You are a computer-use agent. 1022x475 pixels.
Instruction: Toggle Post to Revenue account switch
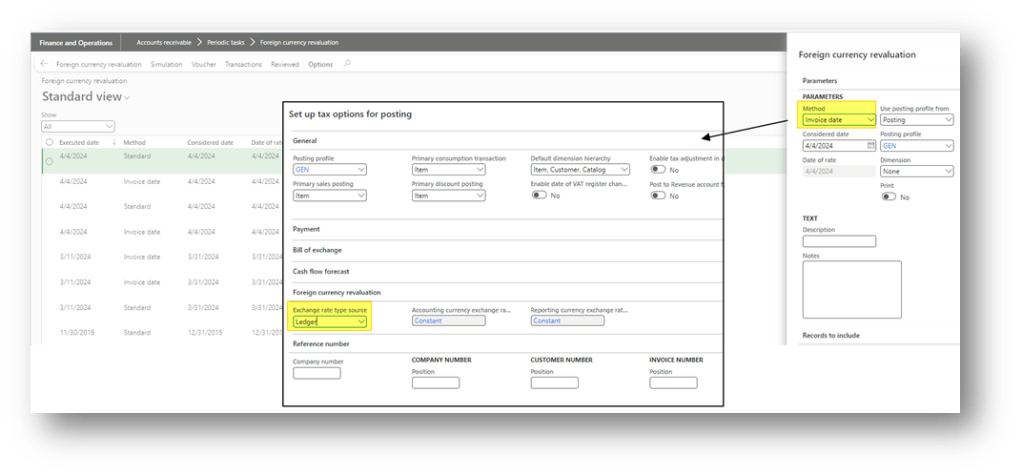click(658, 195)
